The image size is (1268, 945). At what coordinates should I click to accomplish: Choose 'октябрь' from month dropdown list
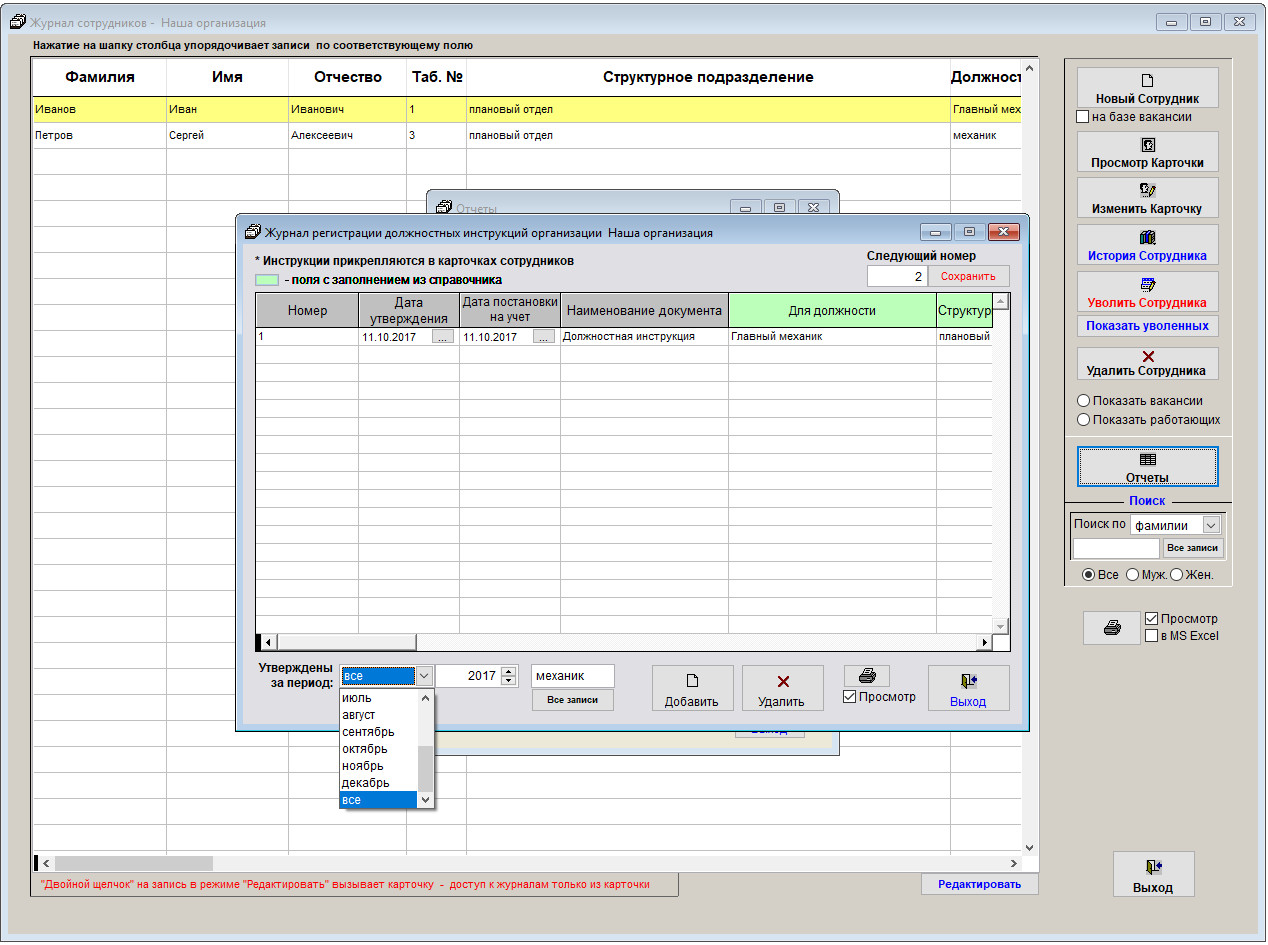pyautogui.click(x=364, y=749)
